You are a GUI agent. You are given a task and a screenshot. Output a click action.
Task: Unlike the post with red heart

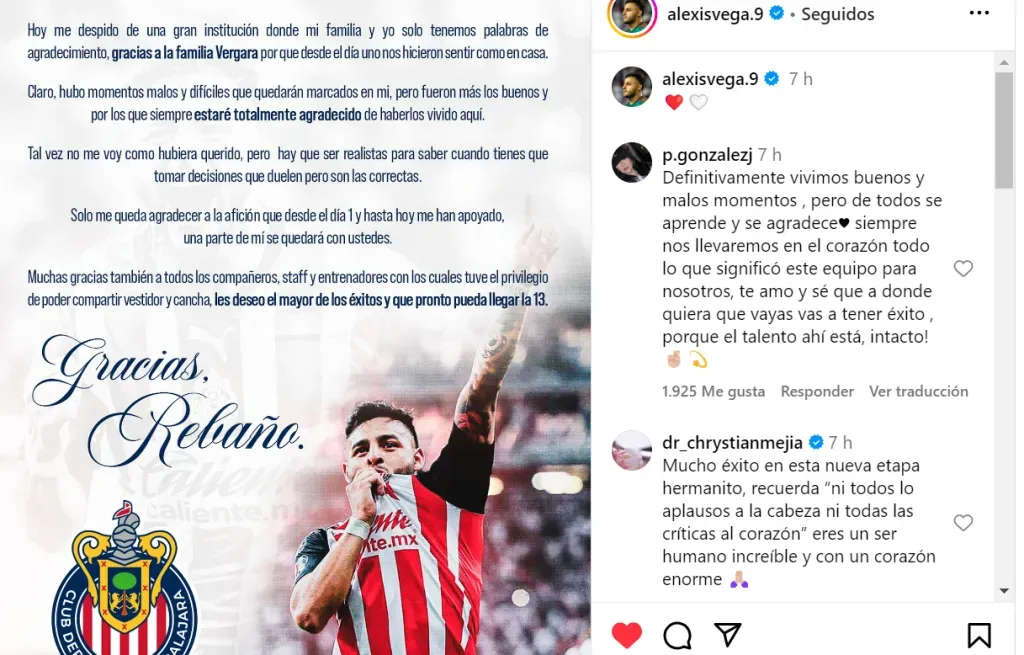pyautogui.click(x=626, y=635)
